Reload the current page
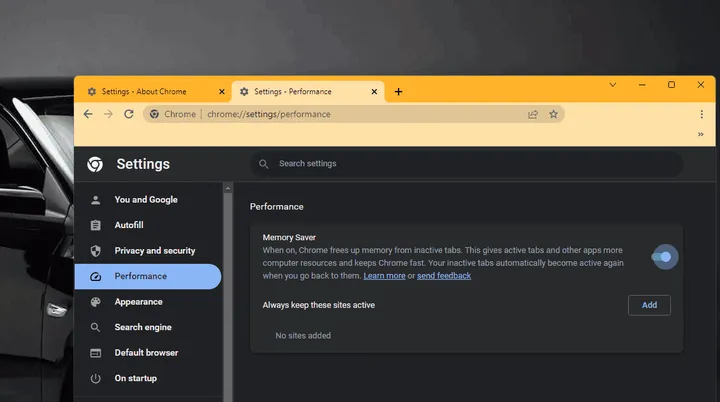 coord(129,114)
